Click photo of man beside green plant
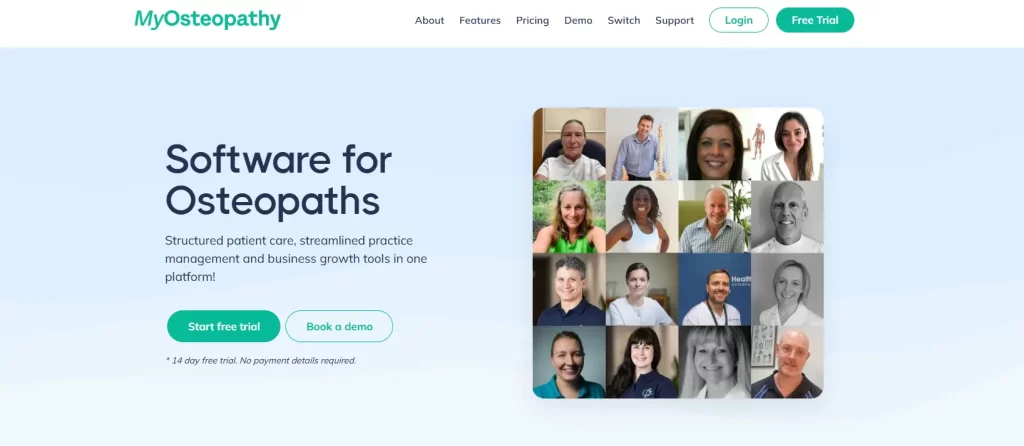Image resolution: width=1024 pixels, height=446 pixels. 714,217
